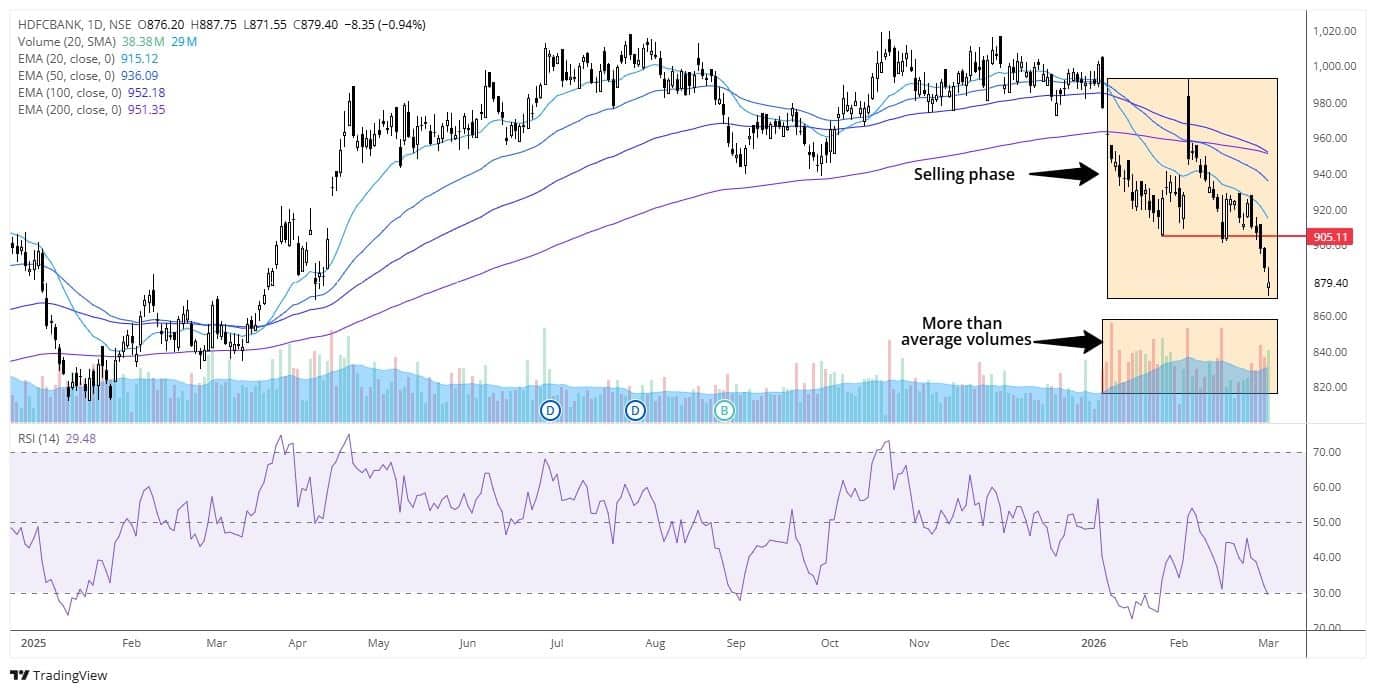
Task: Click the 820.00 price axis value
Action: 1331,387
